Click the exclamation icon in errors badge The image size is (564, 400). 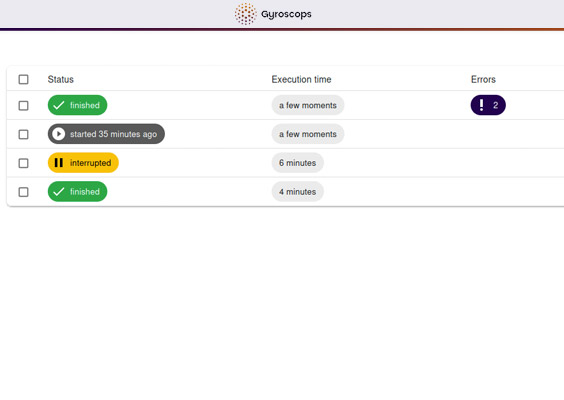482,105
